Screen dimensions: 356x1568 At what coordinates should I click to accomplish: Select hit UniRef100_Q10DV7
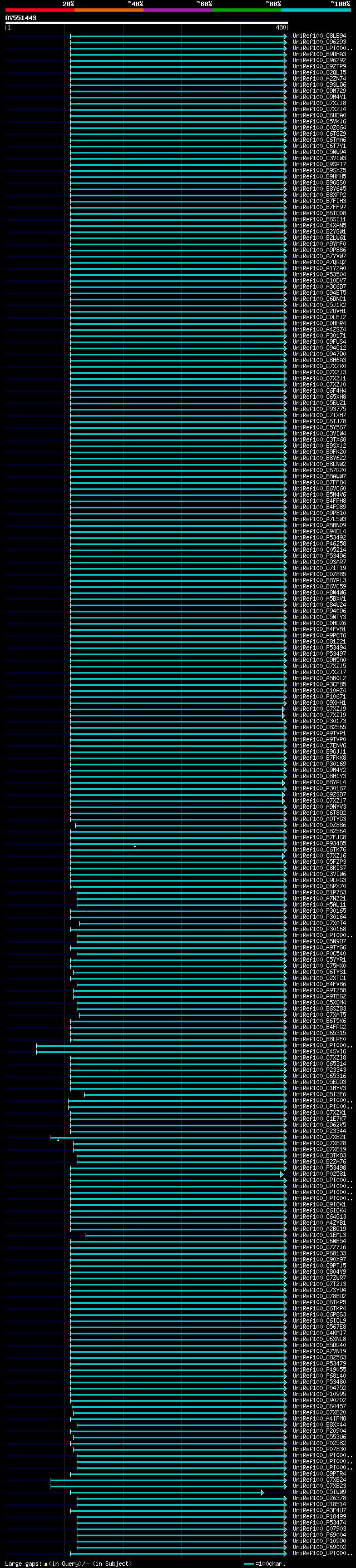point(319,280)
